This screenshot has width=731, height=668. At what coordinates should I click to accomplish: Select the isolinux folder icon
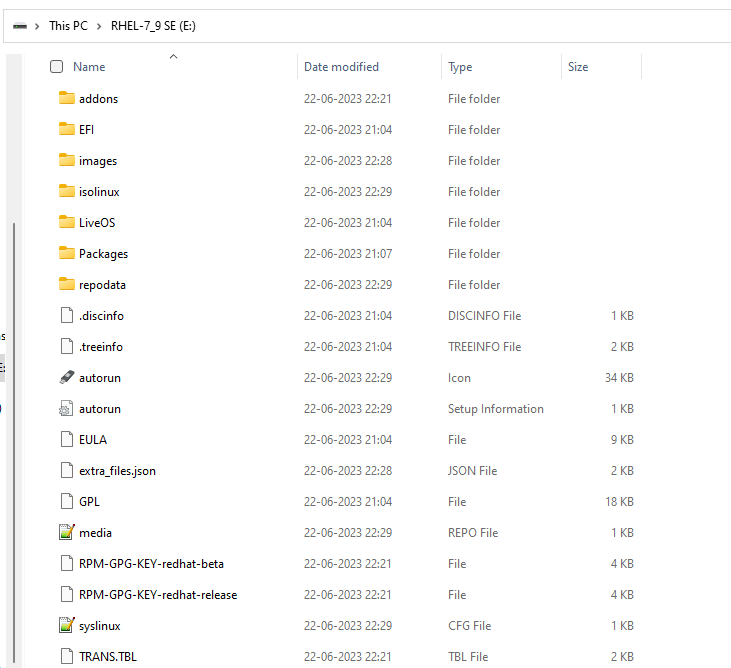[67, 191]
